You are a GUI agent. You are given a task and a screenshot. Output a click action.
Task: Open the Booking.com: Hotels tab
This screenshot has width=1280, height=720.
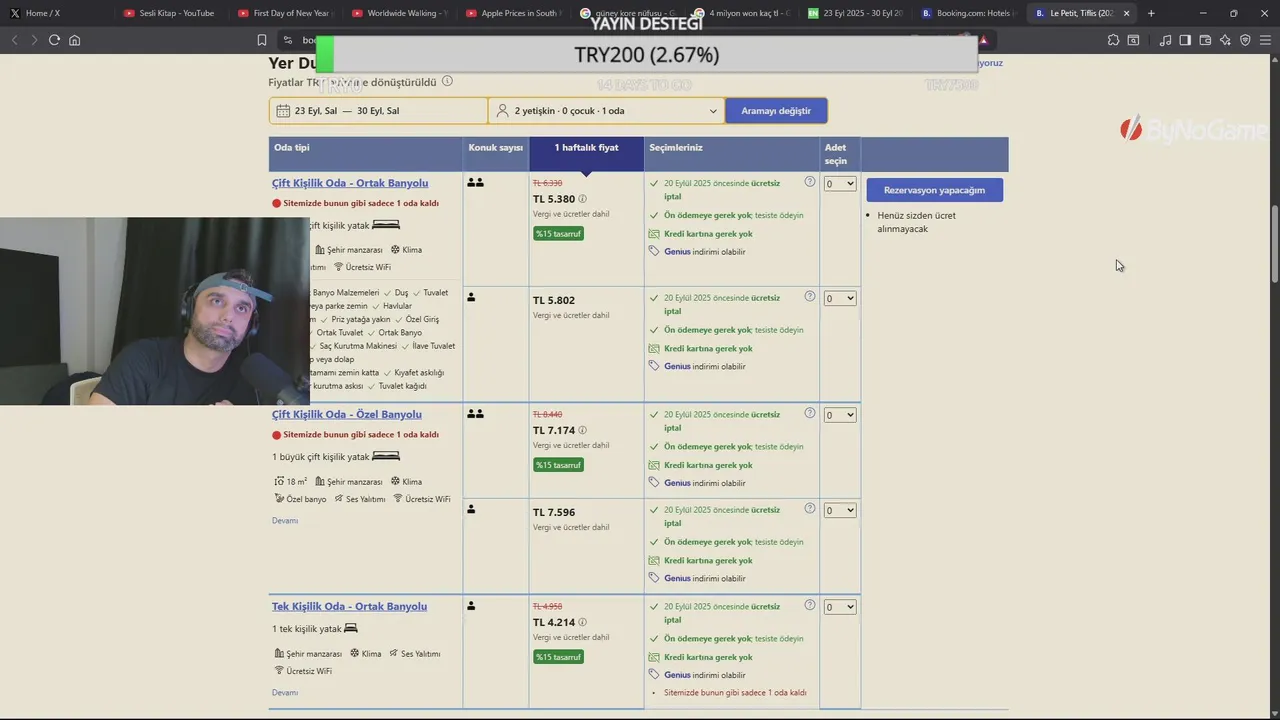[970, 13]
